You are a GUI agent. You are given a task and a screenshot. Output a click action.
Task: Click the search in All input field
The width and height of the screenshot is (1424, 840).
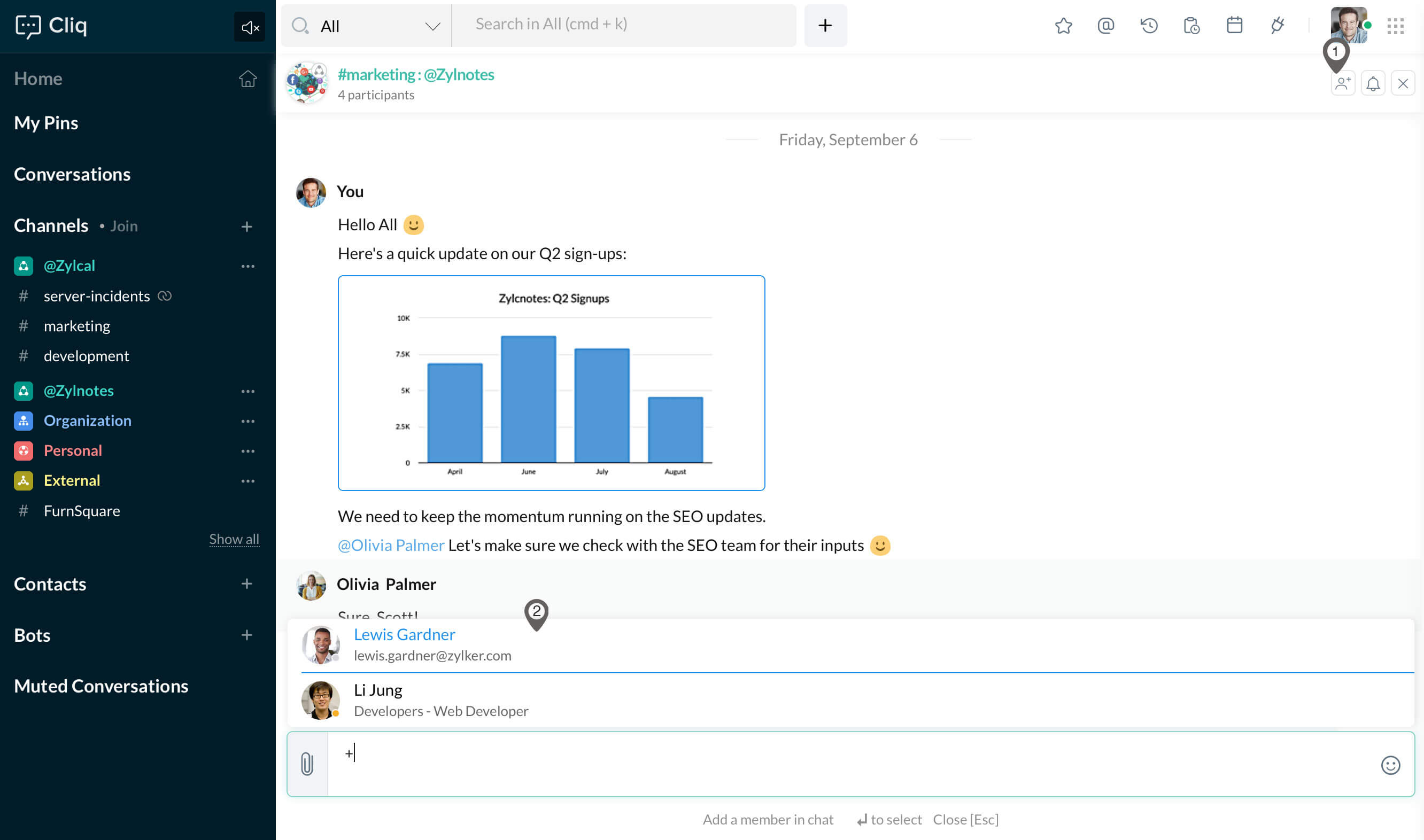click(624, 25)
